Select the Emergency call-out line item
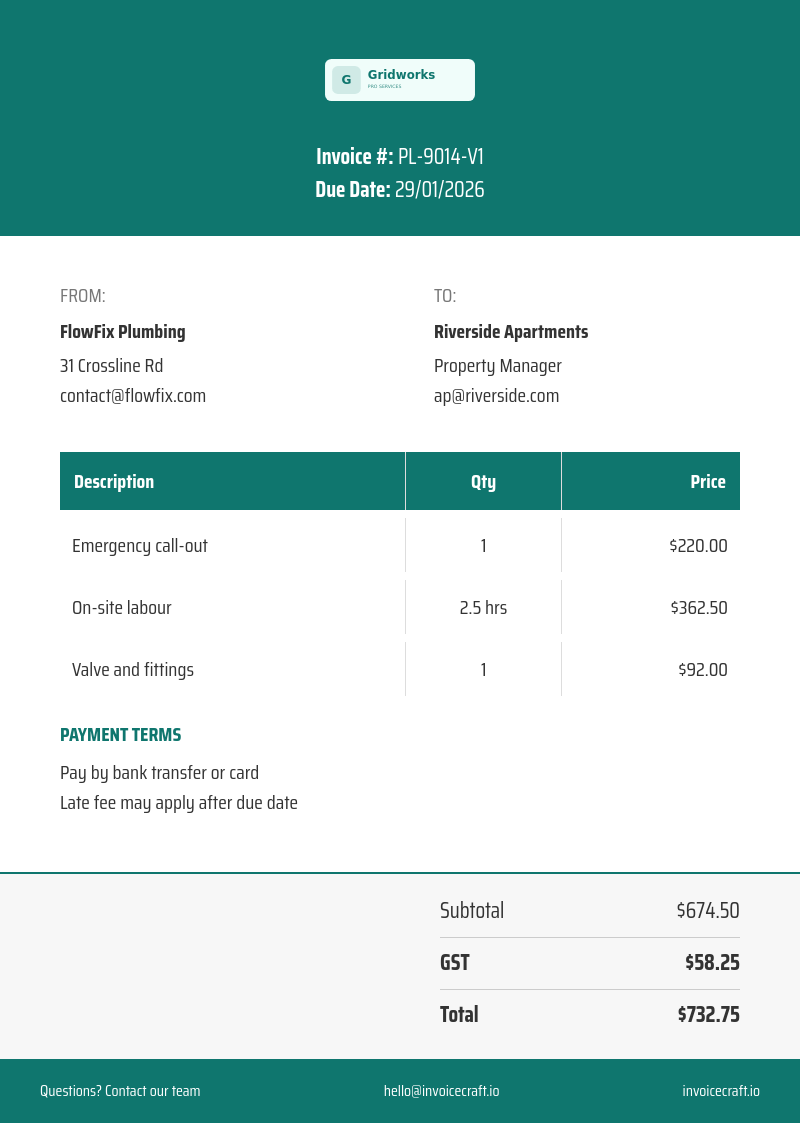 [x=400, y=545]
